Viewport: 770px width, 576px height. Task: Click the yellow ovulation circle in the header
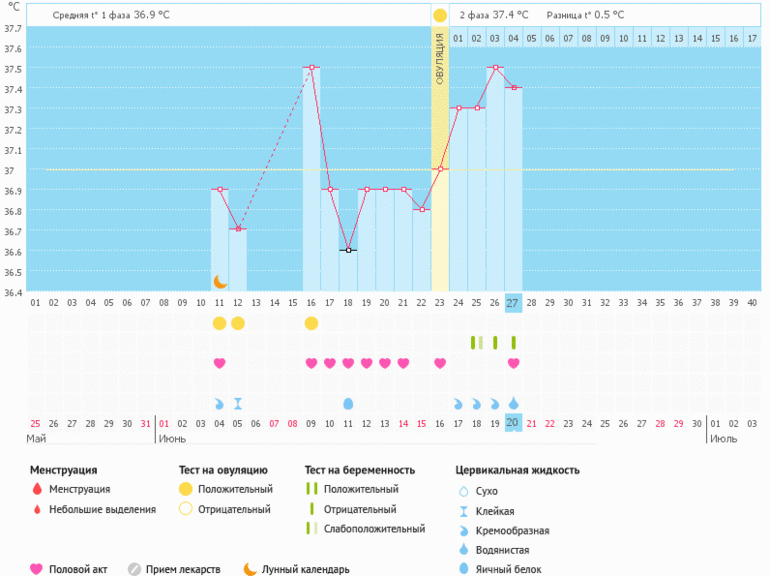[x=440, y=15]
